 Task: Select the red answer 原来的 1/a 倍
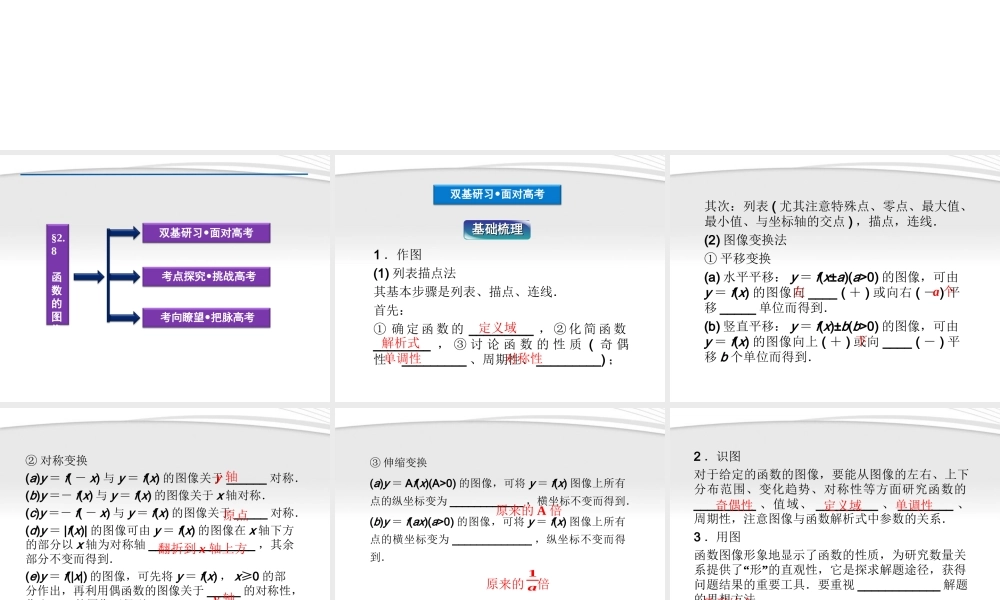pos(517,582)
